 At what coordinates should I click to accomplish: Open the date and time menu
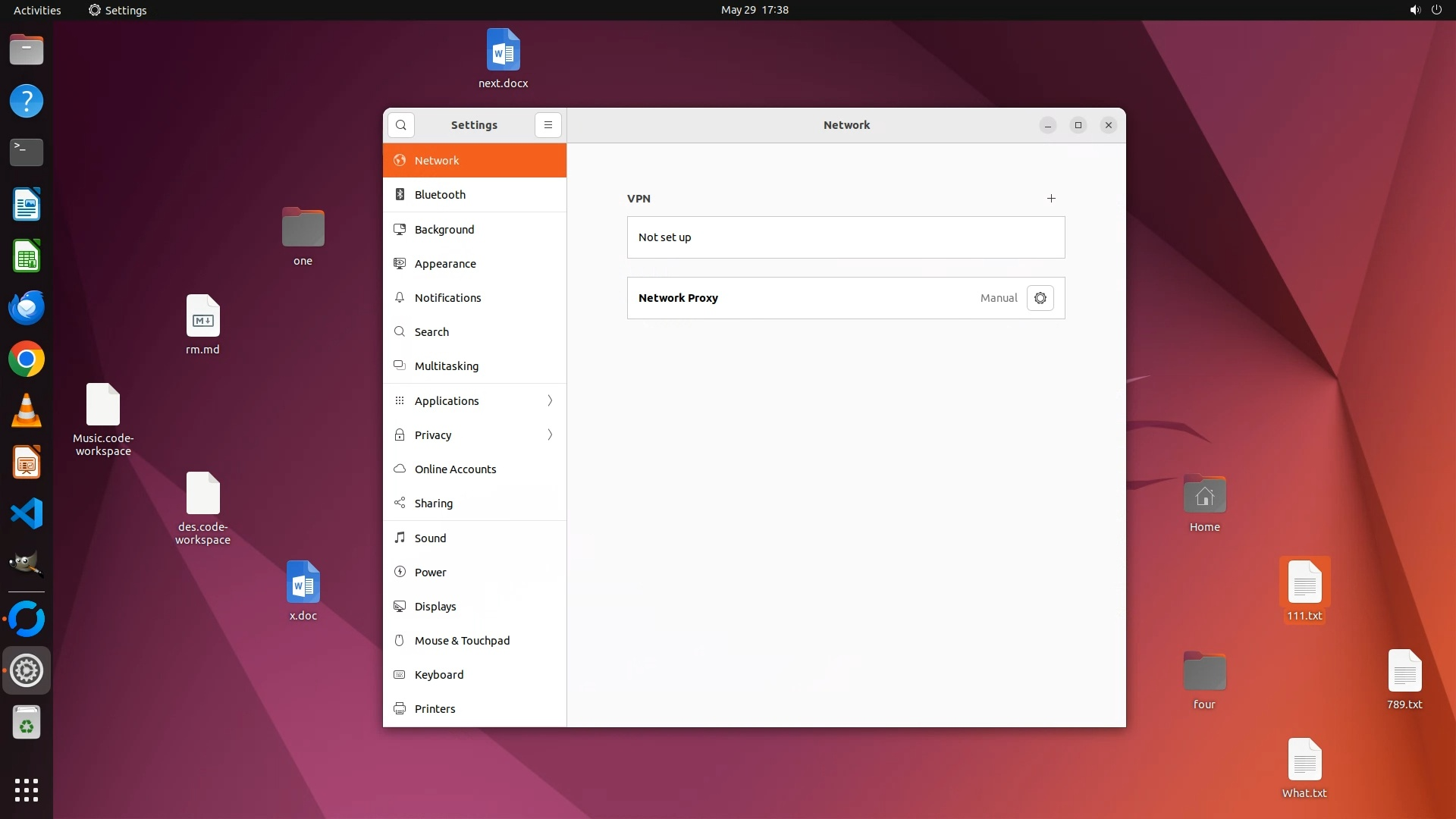click(754, 10)
